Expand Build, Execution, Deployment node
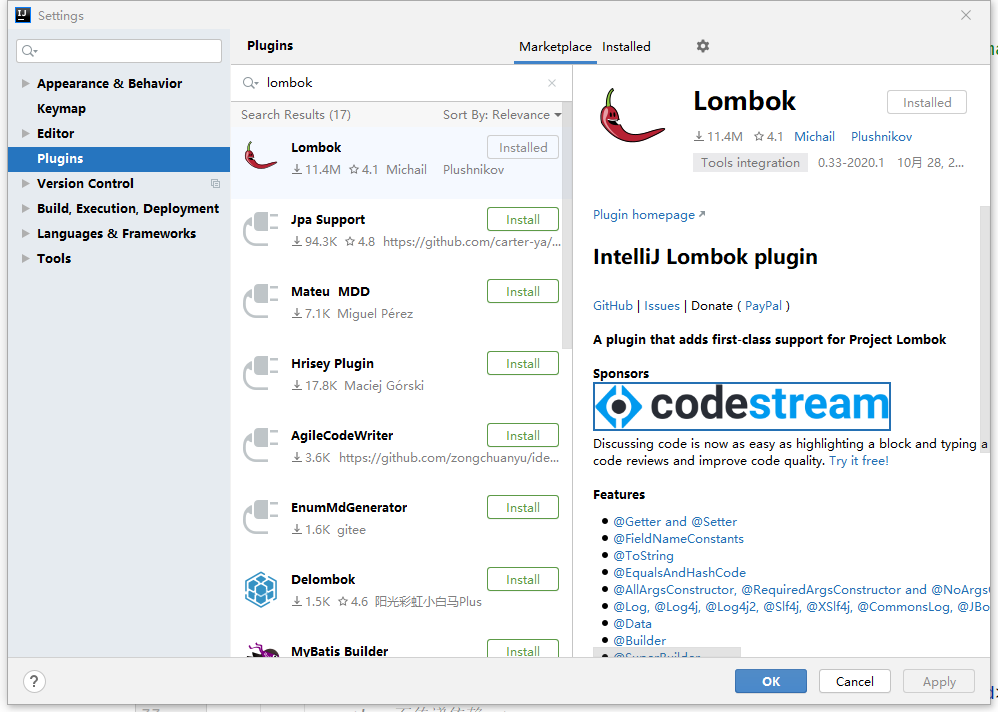 click(x=25, y=208)
